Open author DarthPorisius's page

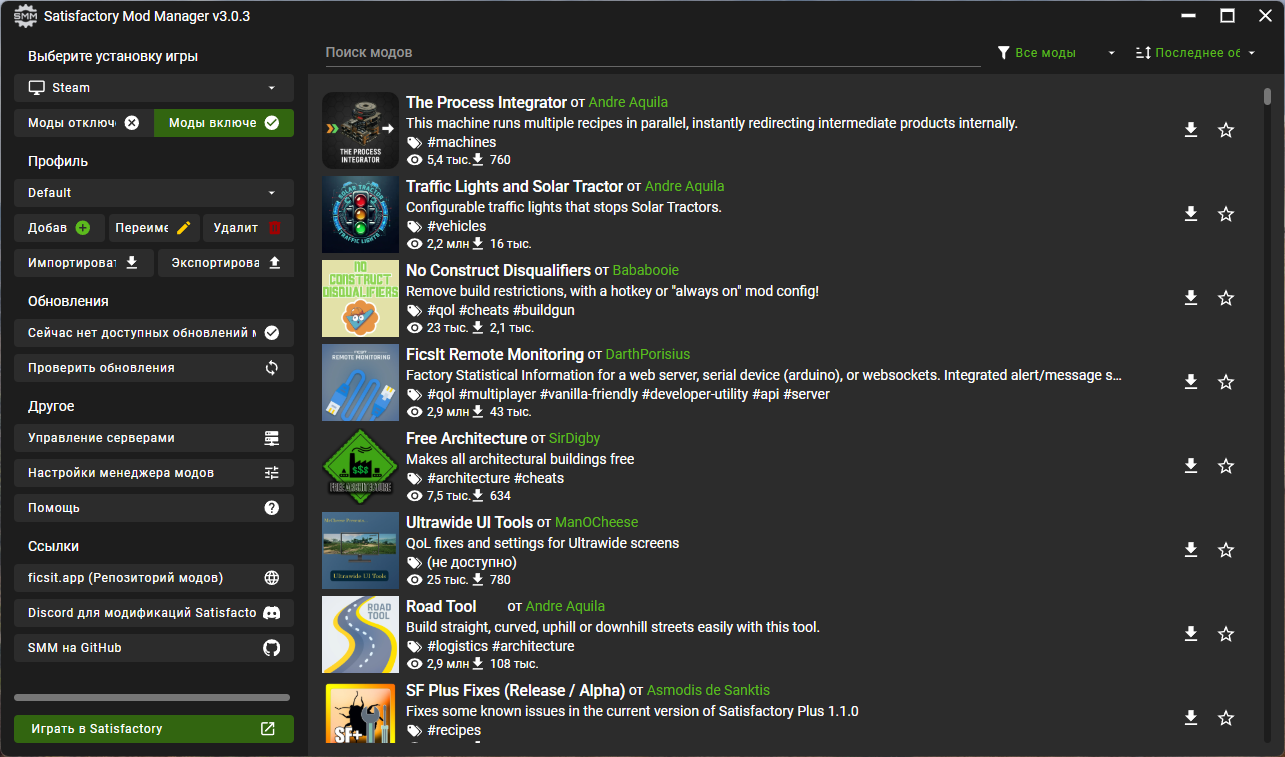tap(648, 354)
